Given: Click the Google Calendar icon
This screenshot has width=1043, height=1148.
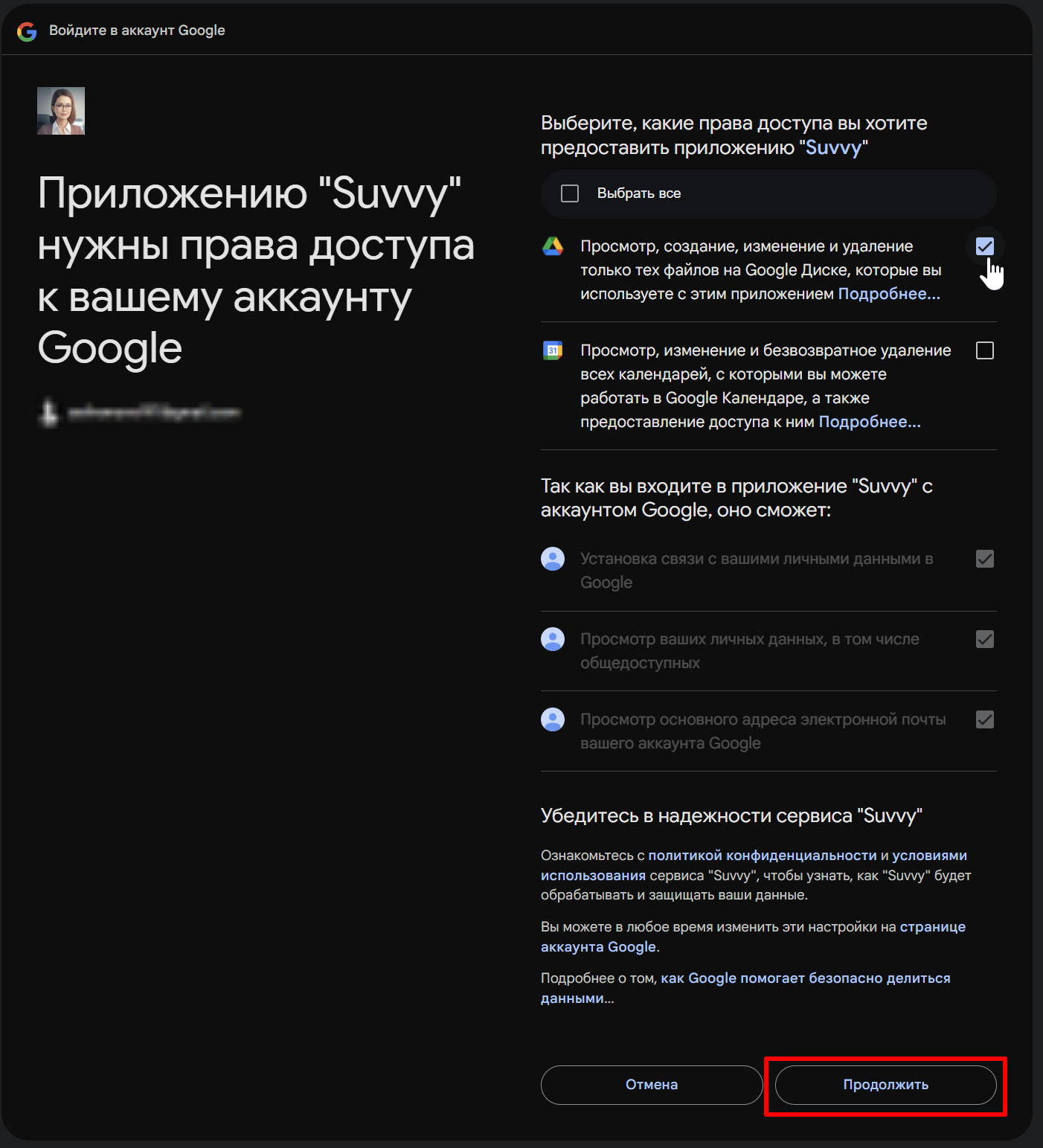Looking at the screenshot, I should [553, 350].
